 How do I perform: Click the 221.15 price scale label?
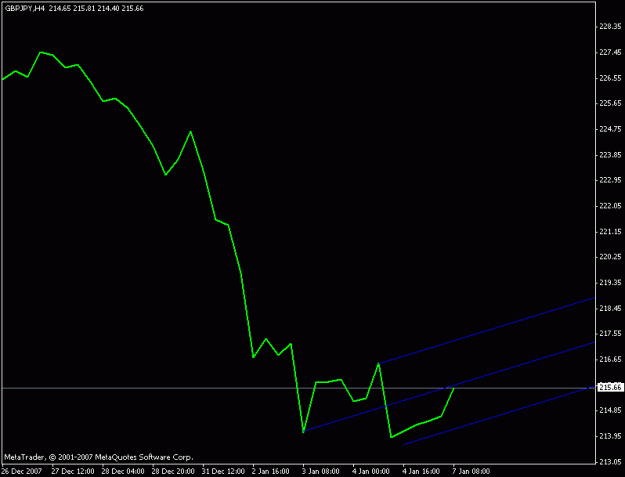tap(610, 232)
